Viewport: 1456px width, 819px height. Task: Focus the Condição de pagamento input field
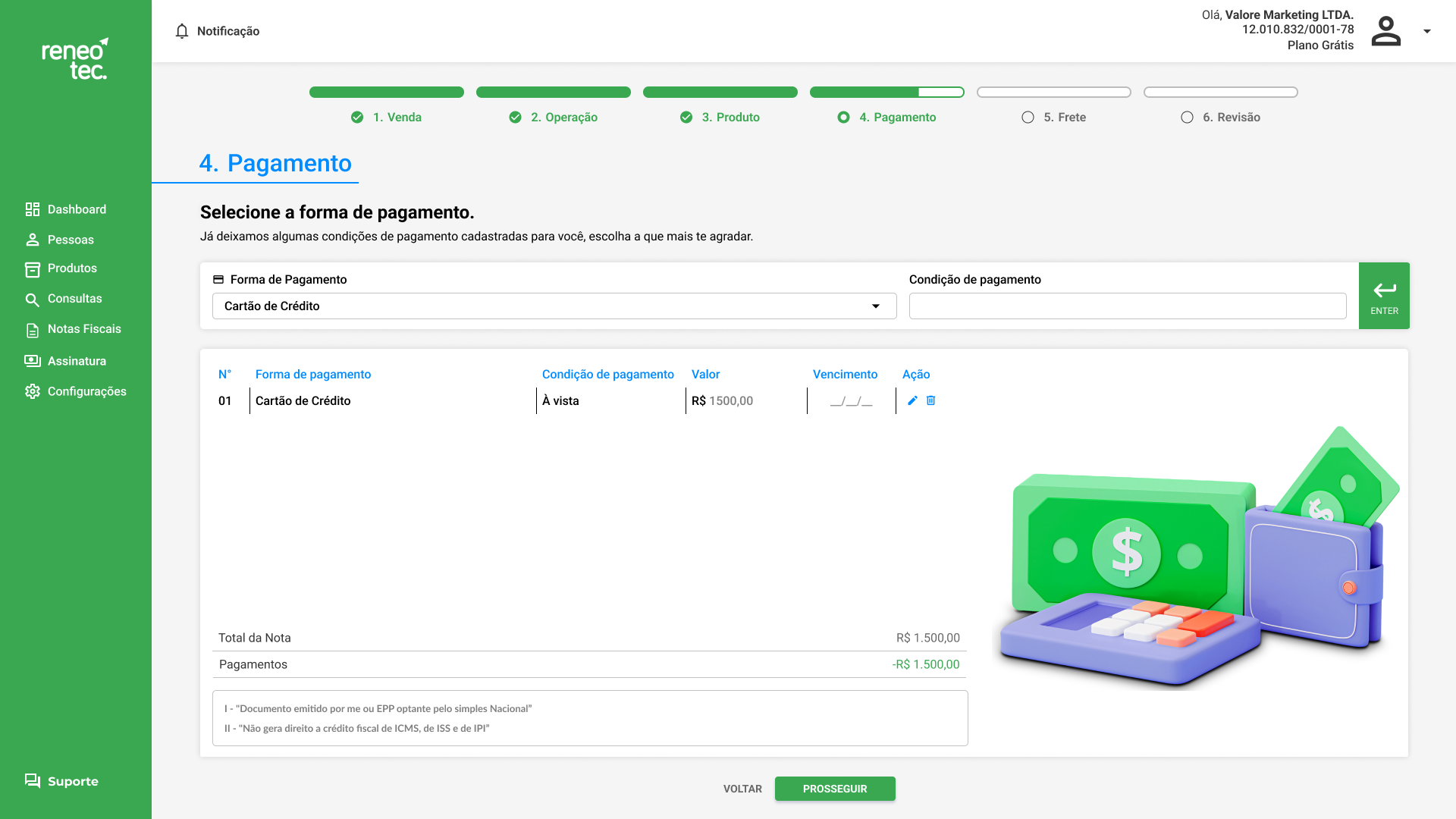[1127, 306]
